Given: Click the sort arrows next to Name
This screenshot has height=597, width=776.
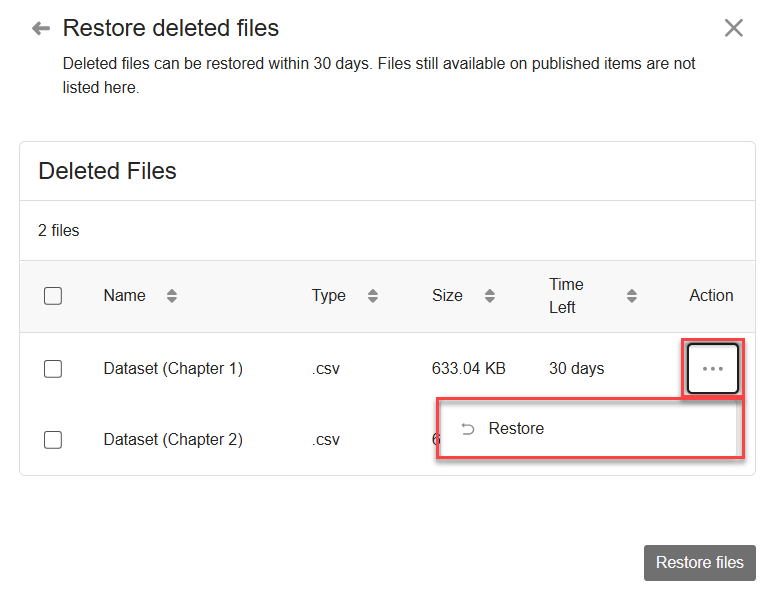Looking at the screenshot, I should [x=171, y=296].
